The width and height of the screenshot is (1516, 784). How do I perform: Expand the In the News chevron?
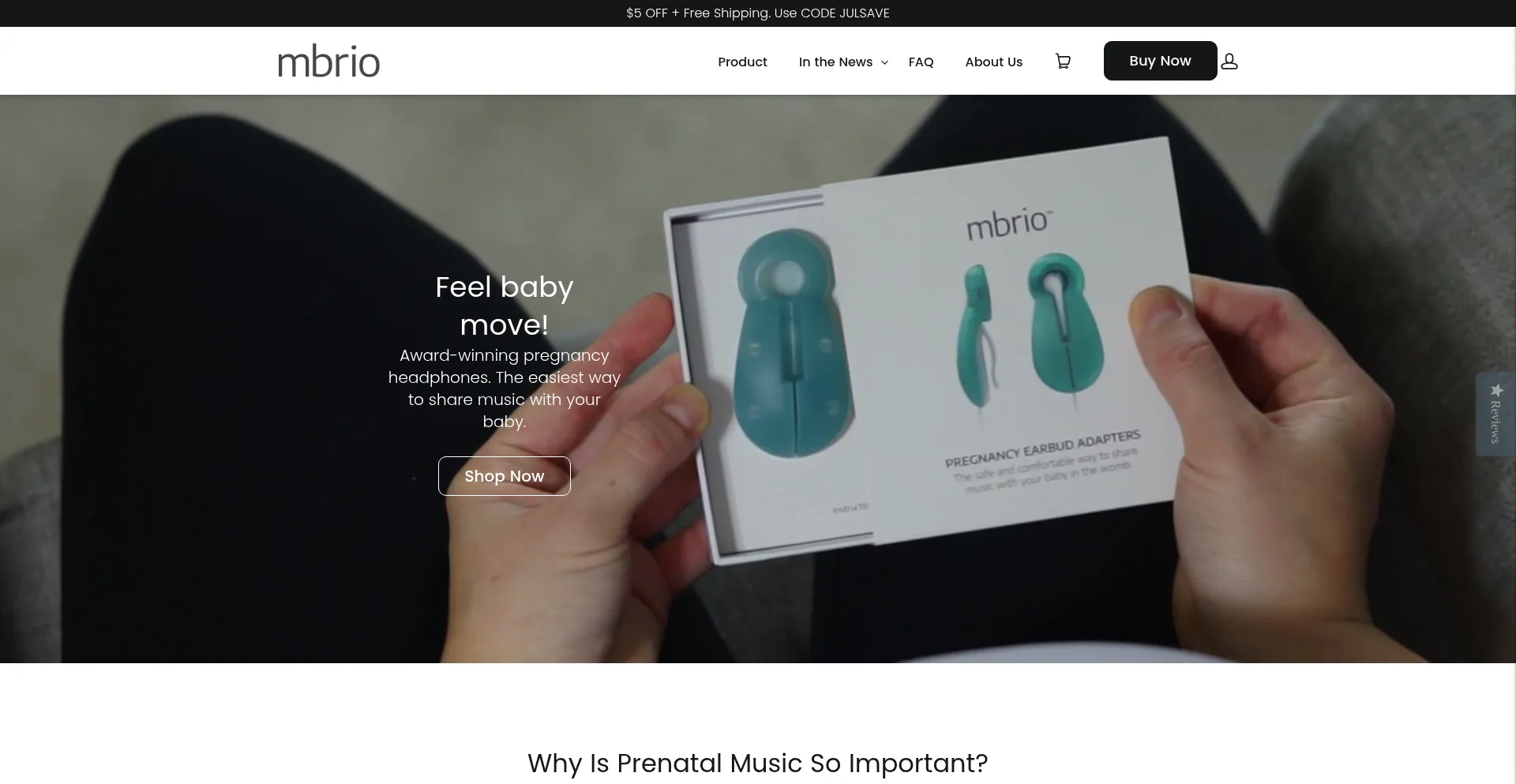pos(884,62)
